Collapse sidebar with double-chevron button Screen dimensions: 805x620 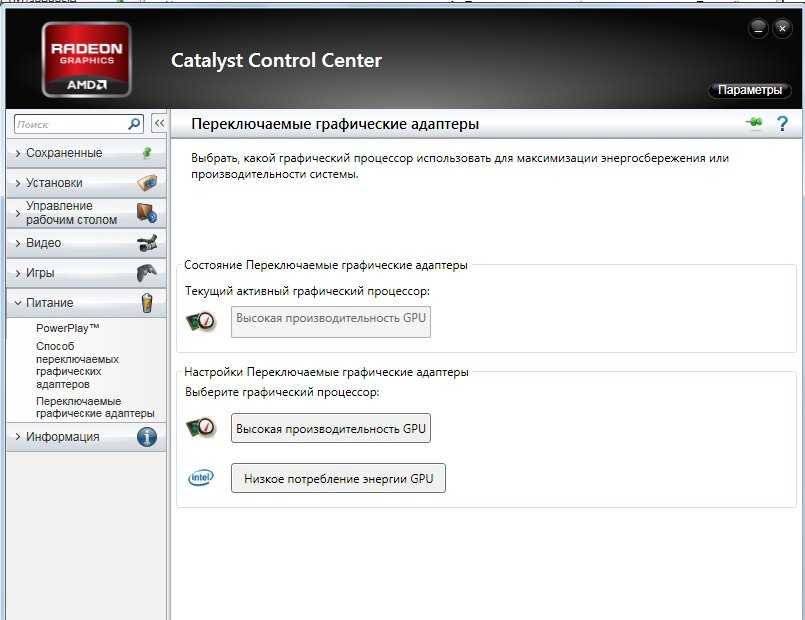(x=158, y=124)
